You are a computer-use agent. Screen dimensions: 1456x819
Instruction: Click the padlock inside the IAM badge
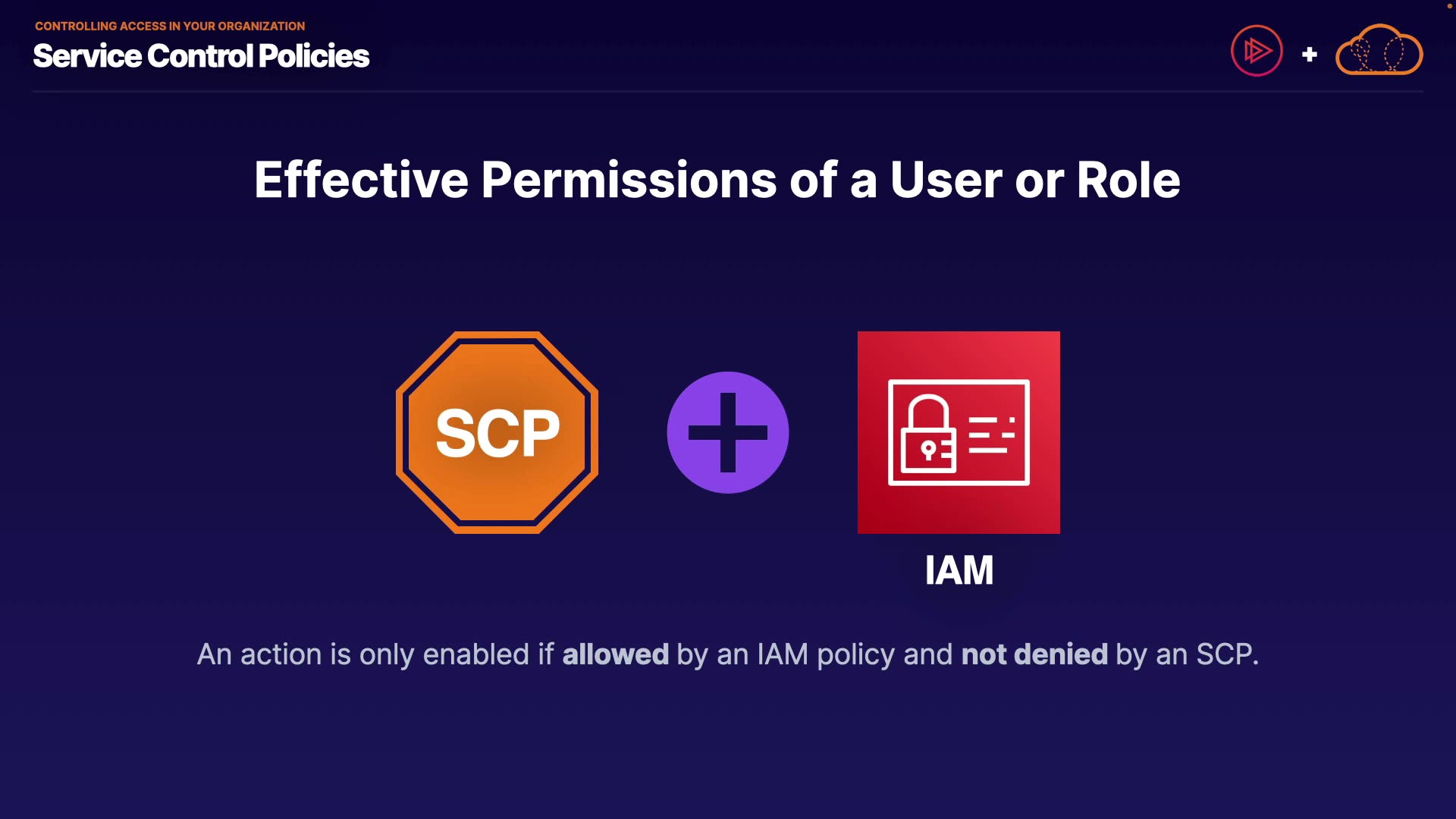[928, 435]
